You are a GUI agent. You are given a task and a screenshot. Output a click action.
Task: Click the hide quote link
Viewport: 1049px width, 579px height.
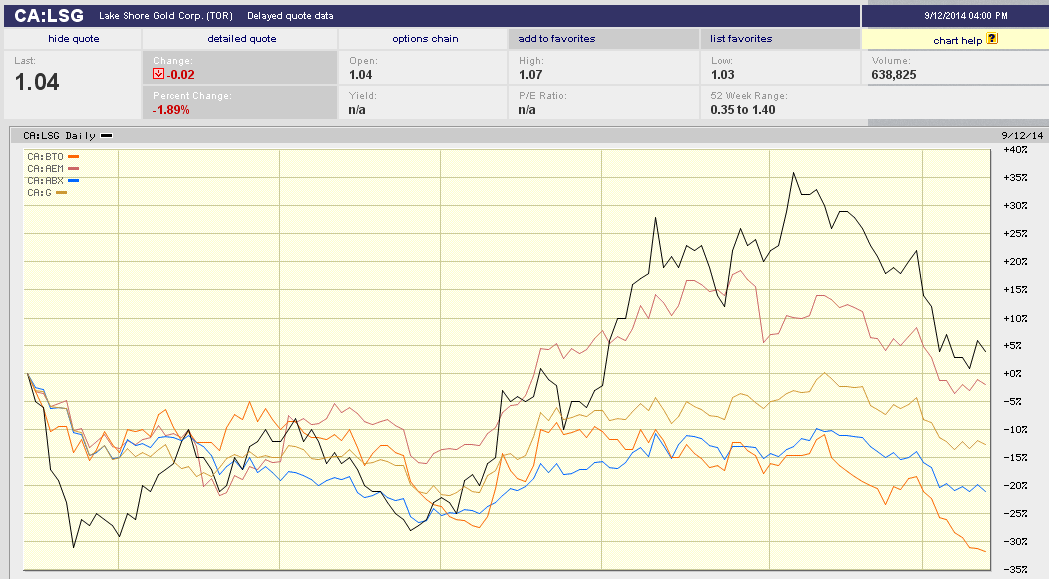[74, 39]
